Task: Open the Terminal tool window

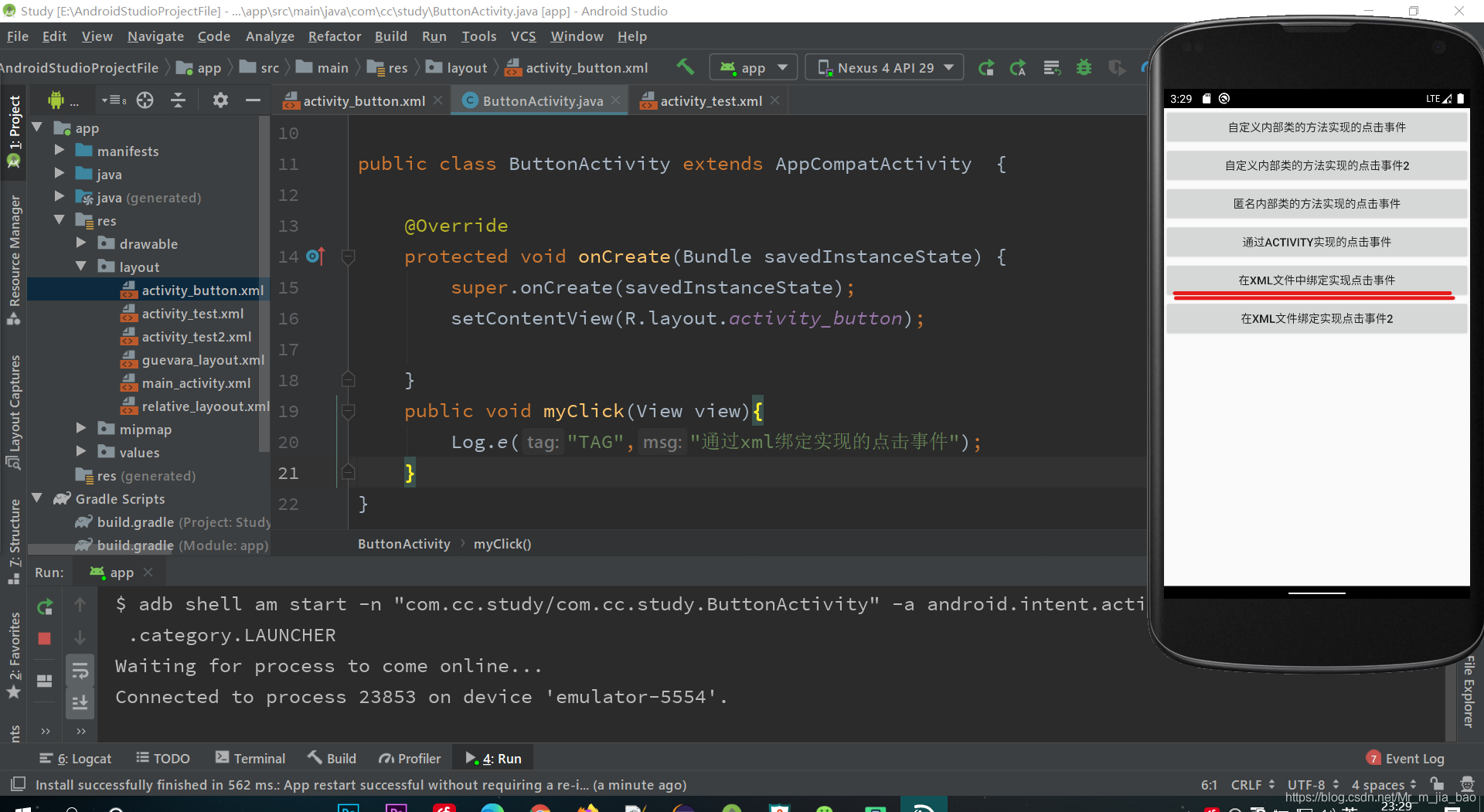Action: click(250, 759)
